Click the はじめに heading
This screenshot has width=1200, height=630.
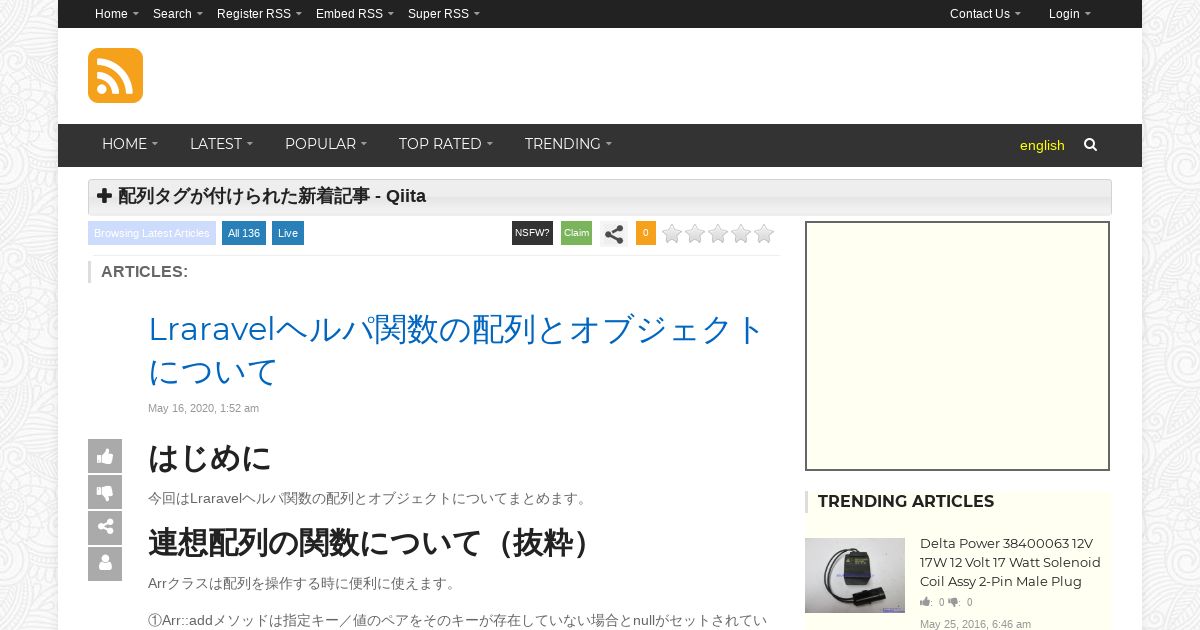pos(210,458)
